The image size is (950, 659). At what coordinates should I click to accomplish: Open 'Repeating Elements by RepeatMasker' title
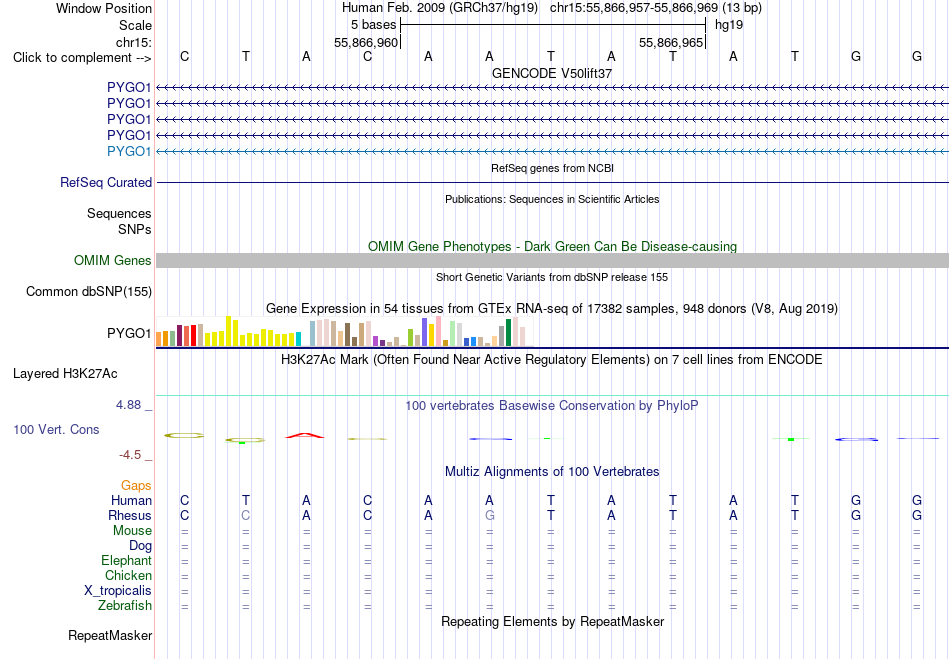(x=552, y=622)
